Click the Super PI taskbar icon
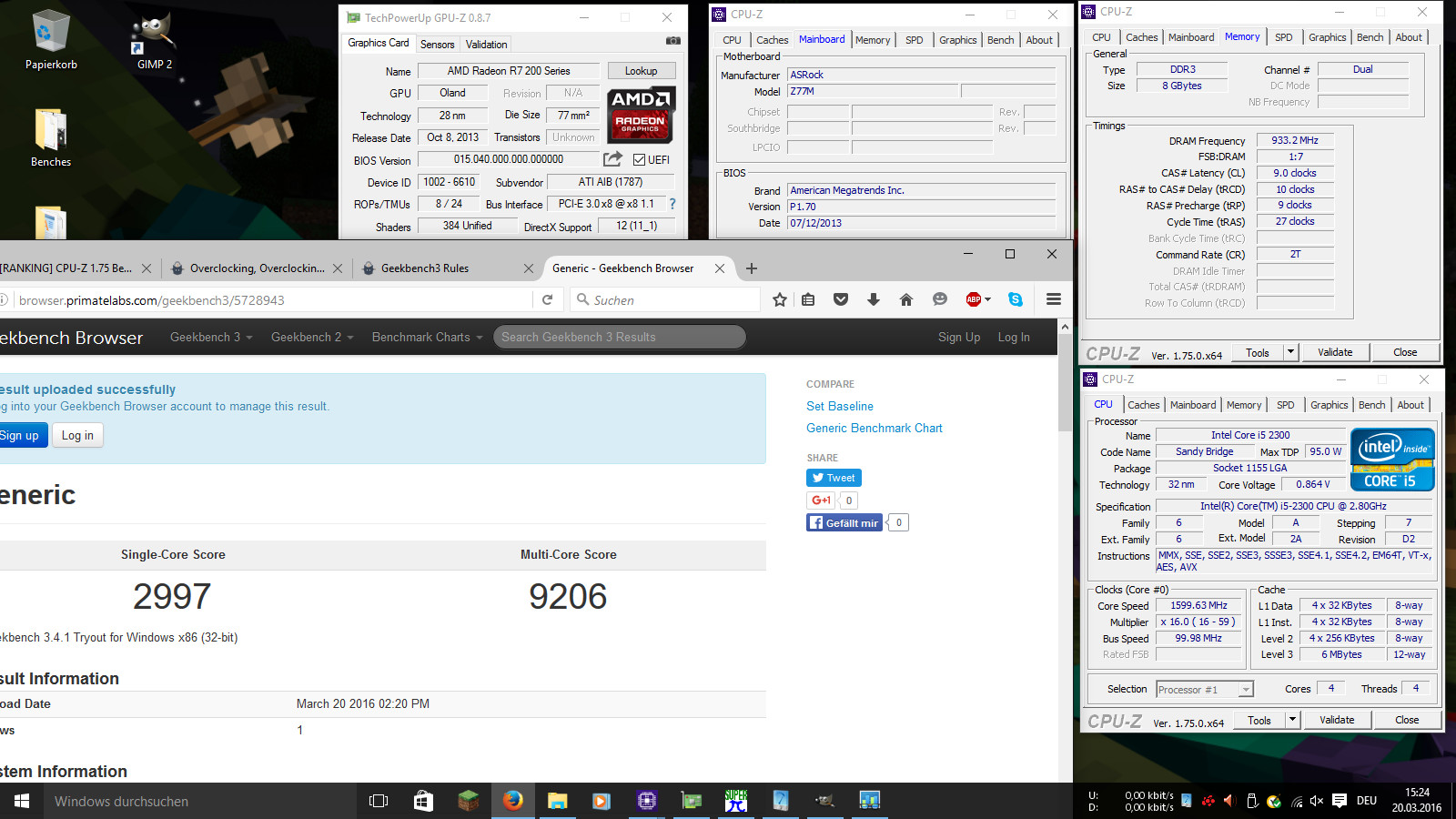 [736, 801]
